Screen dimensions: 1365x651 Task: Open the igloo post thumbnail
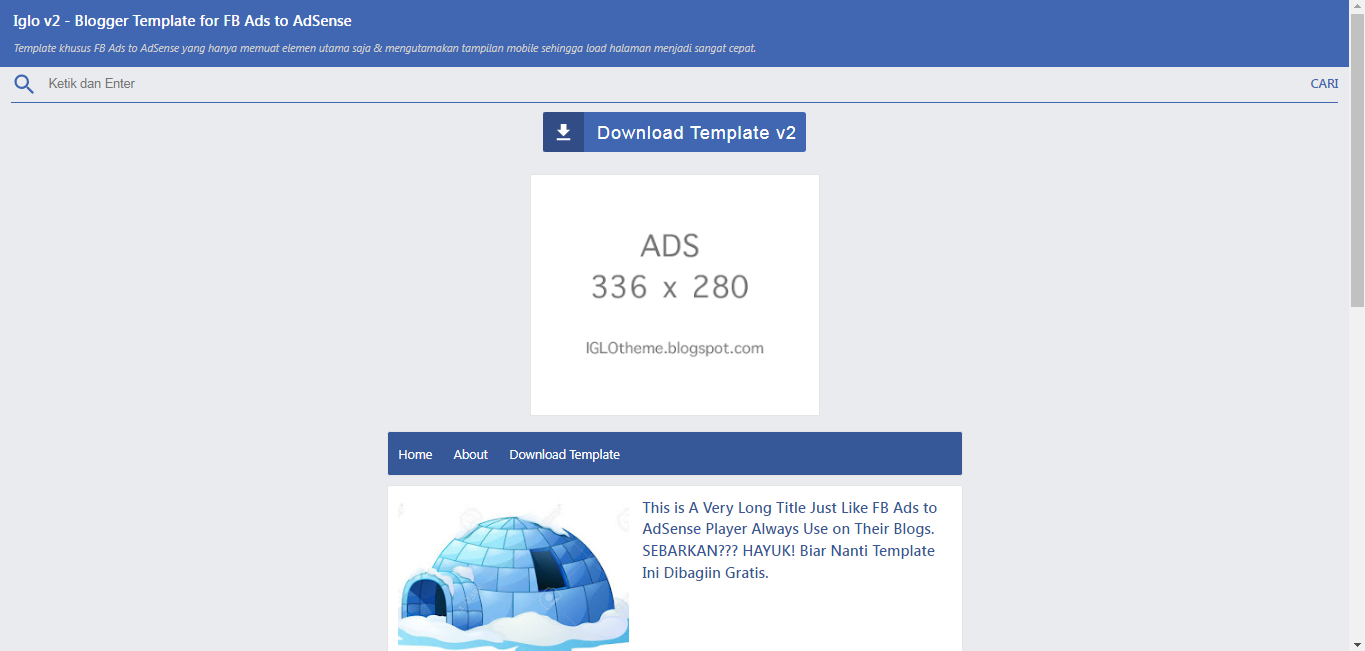point(513,576)
